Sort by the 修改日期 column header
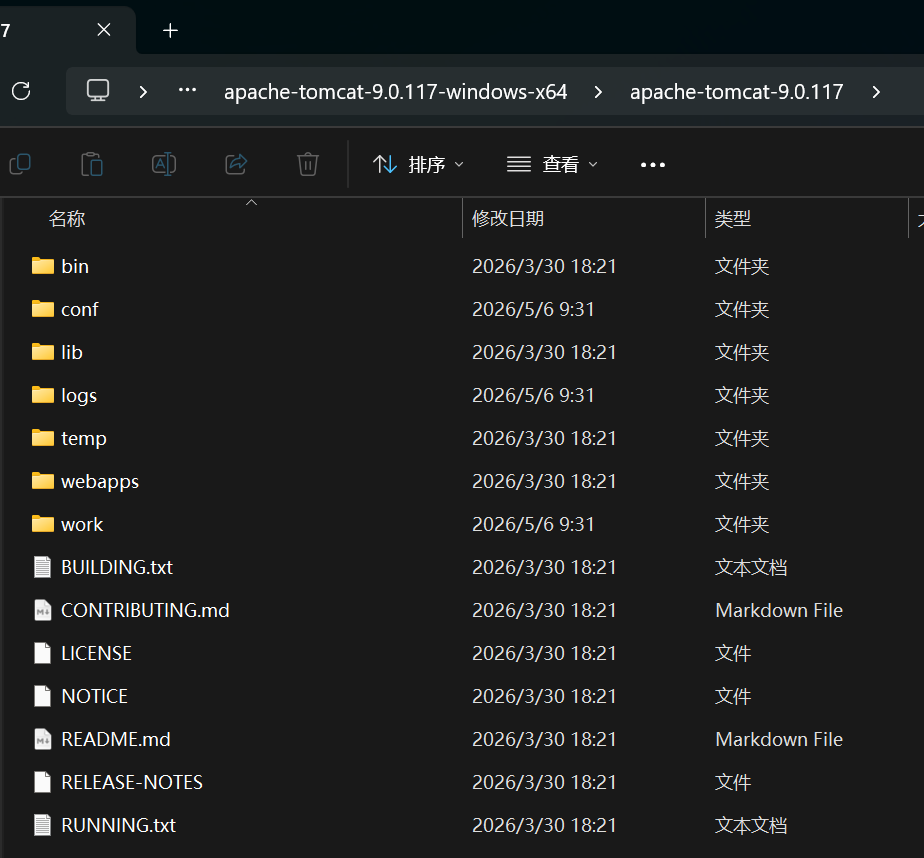Screen dimensions: 924x858 tap(508, 219)
